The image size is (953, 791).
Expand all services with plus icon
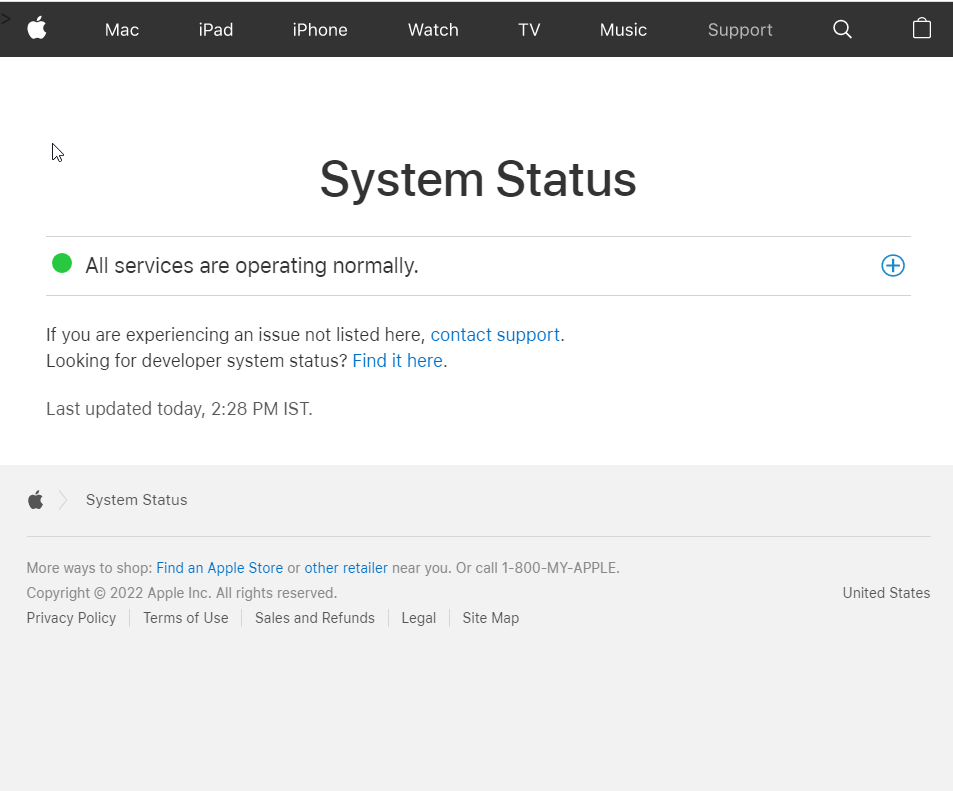point(892,265)
